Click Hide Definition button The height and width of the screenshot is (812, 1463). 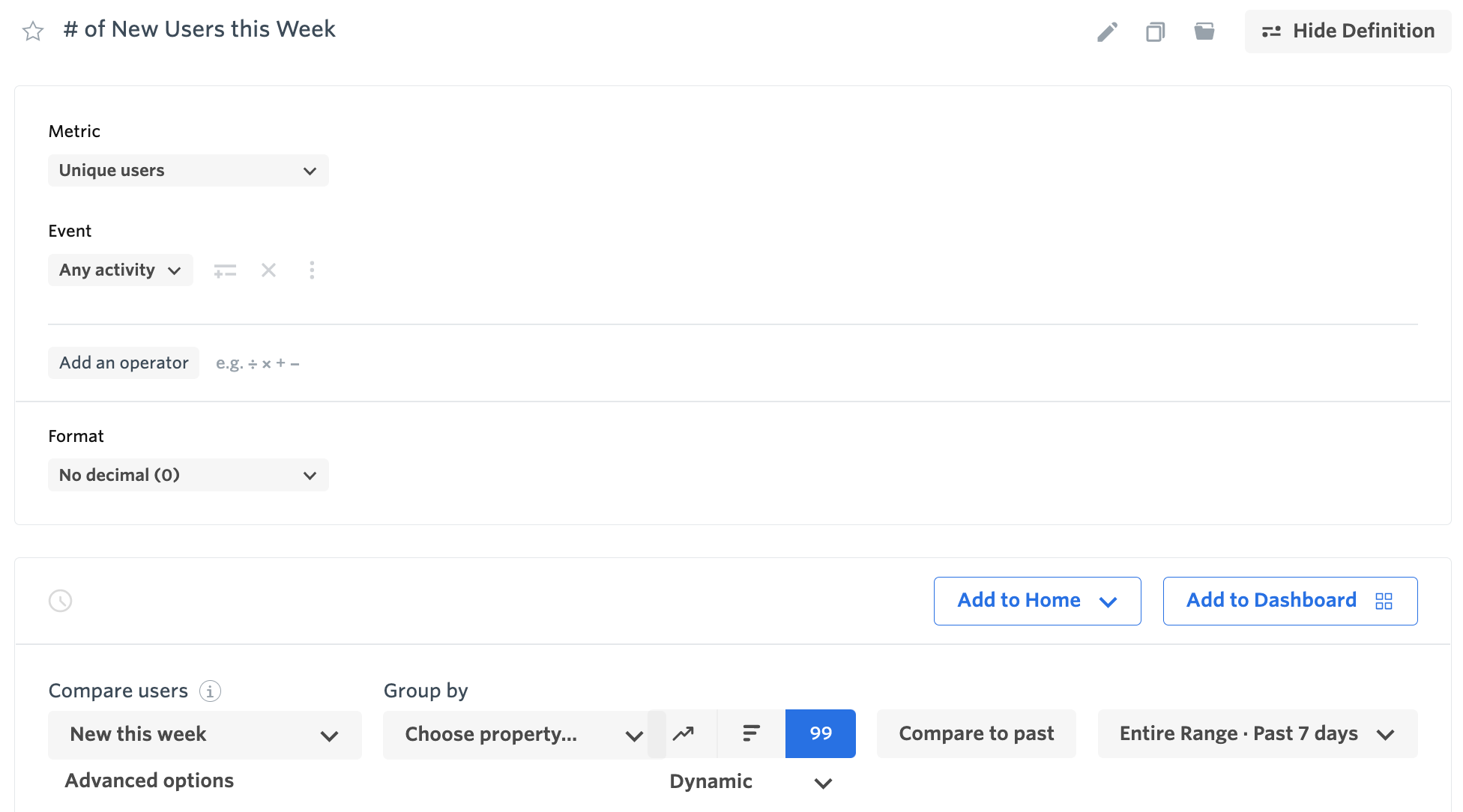[1348, 31]
